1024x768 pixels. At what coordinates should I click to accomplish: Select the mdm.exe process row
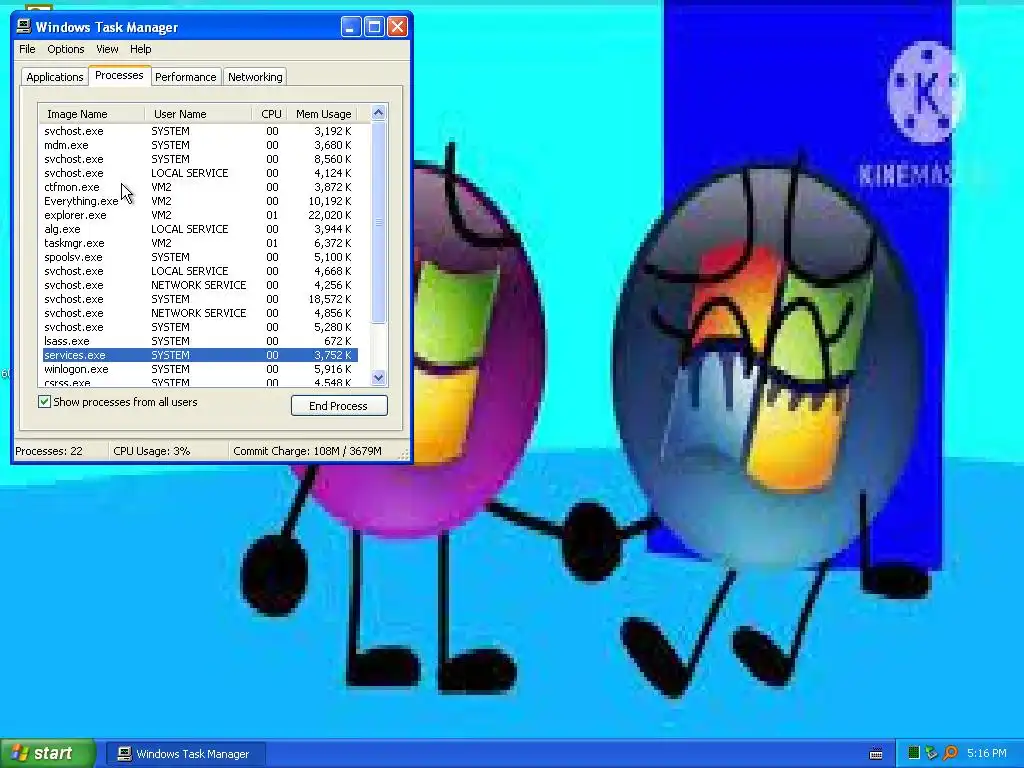point(200,145)
